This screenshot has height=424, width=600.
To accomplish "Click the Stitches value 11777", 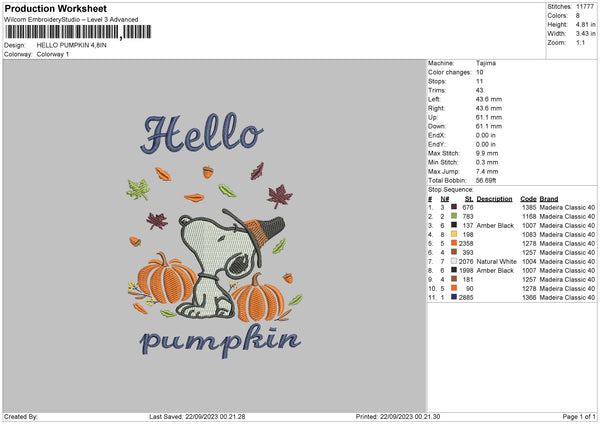I will pyautogui.click(x=585, y=7).
